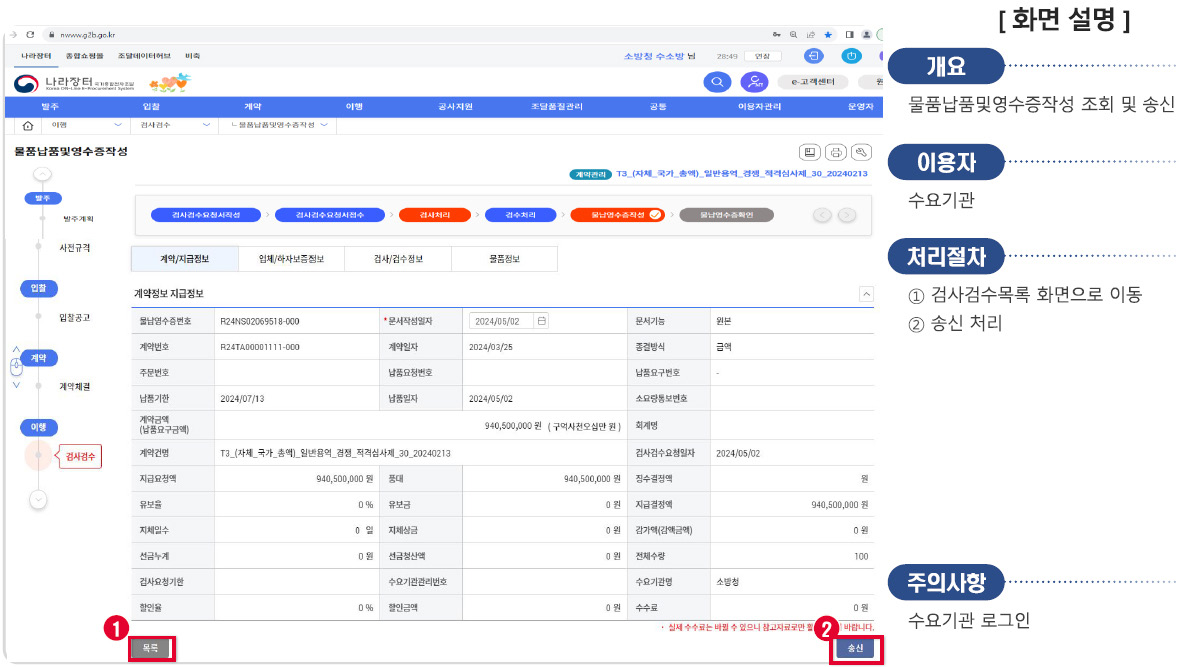Open the 계약 main menu
Screen dimensions: 1179x667
[253, 107]
